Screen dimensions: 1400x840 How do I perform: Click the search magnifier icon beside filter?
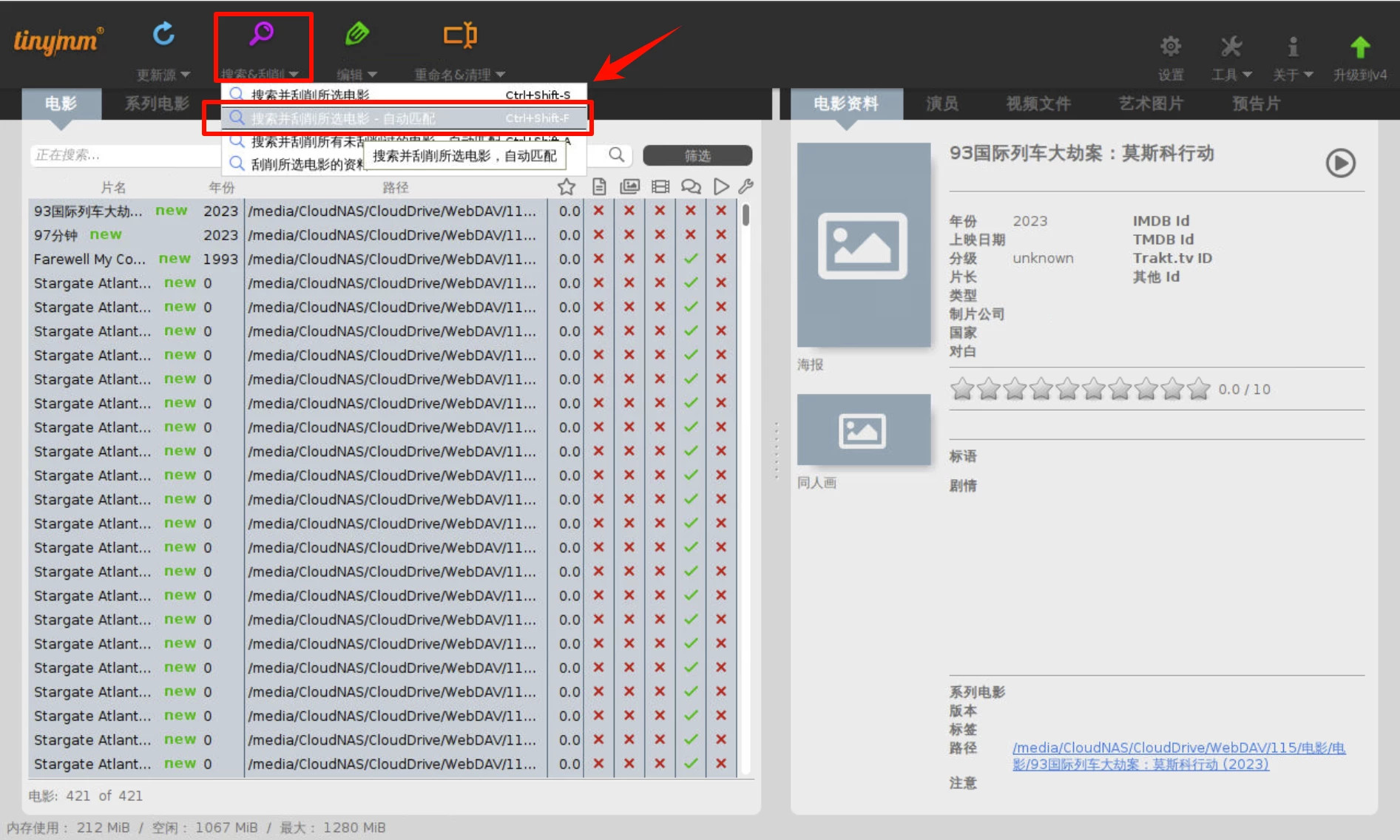[616, 155]
